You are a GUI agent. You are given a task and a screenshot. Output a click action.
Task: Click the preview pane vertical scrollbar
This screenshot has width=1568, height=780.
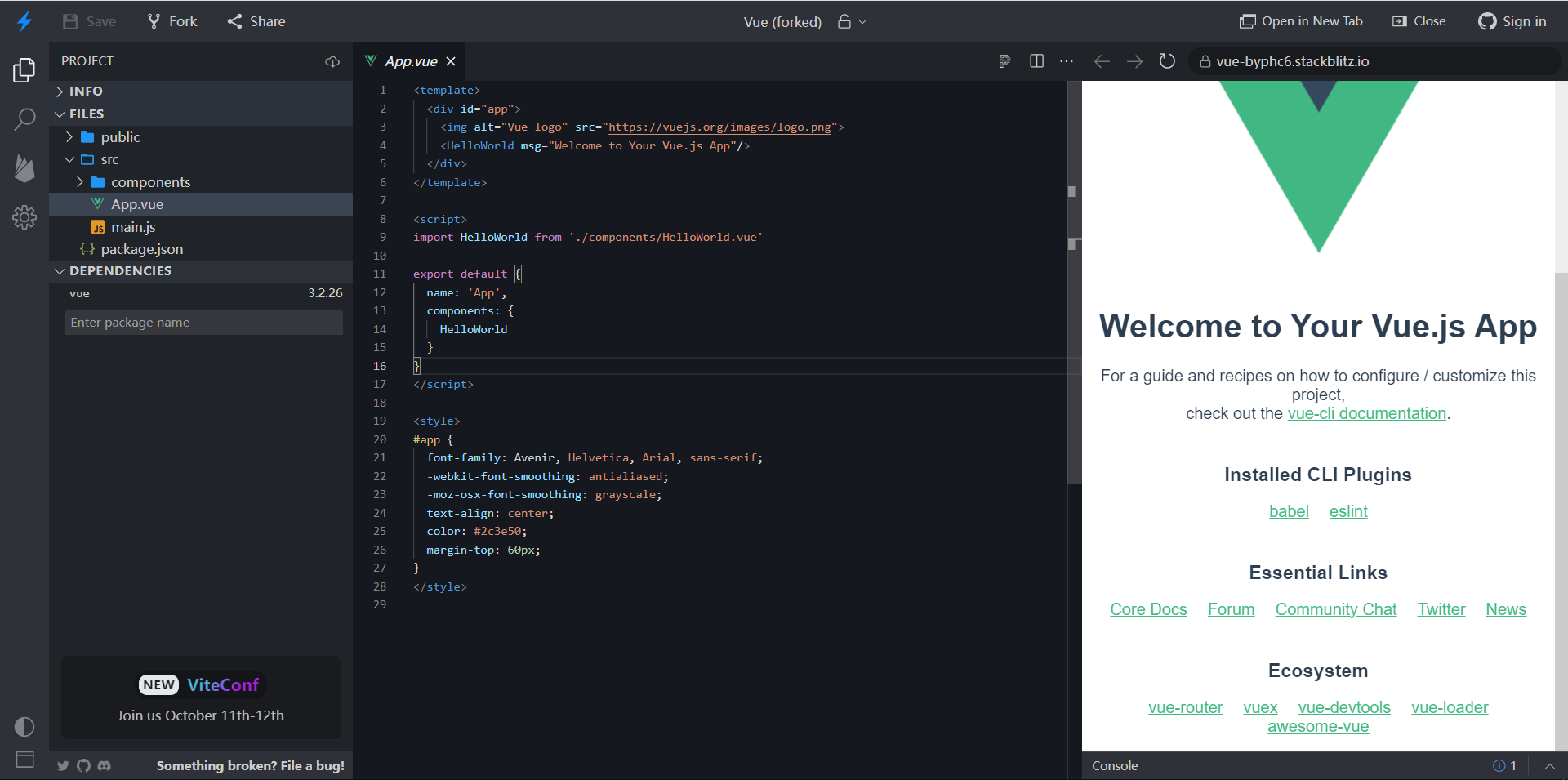[x=1561, y=510]
